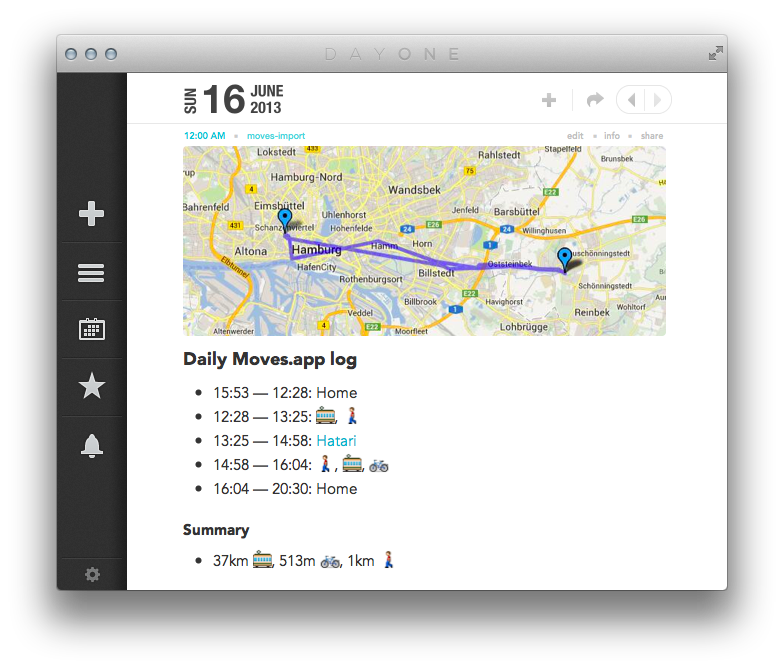Click the info link above the map
The width and height of the screenshot is (784, 669).
click(611, 136)
